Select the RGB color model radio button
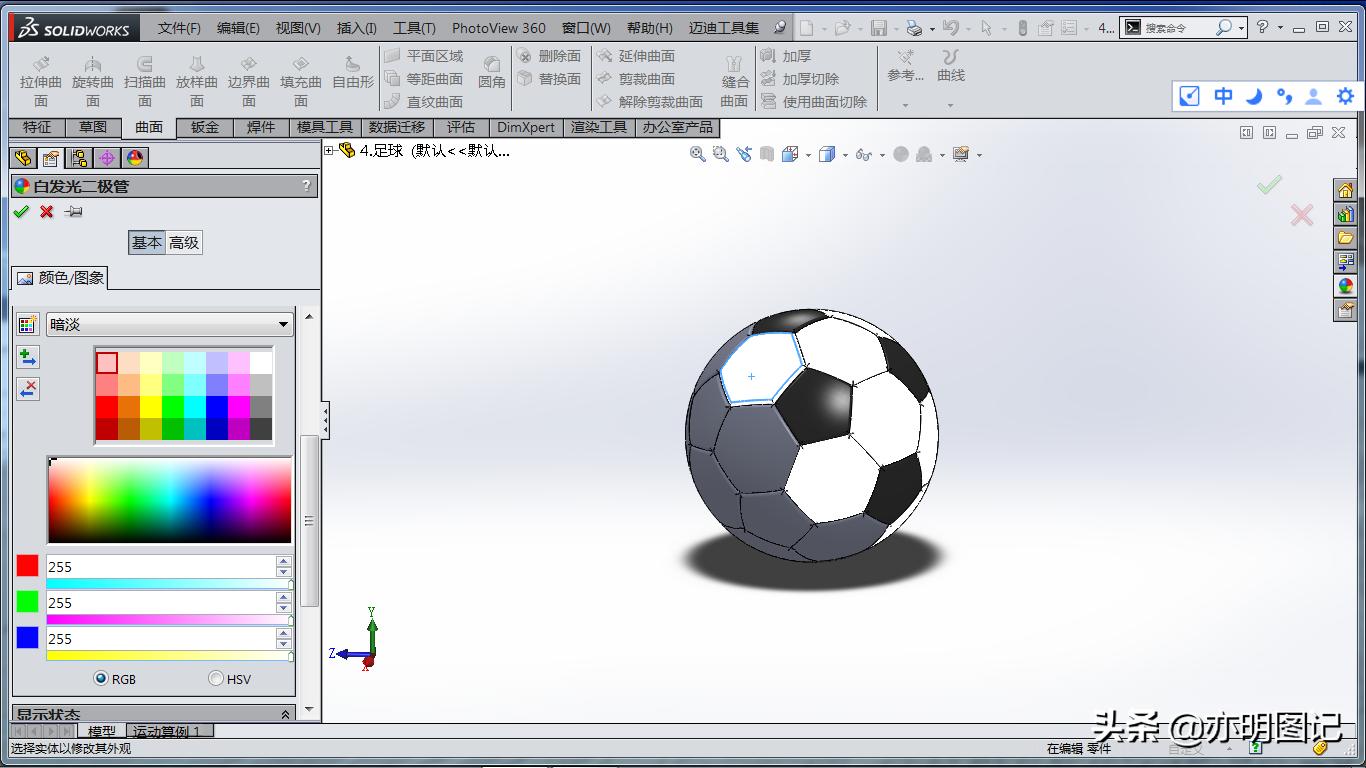Screen dimensions: 1366x768 point(101,679)
